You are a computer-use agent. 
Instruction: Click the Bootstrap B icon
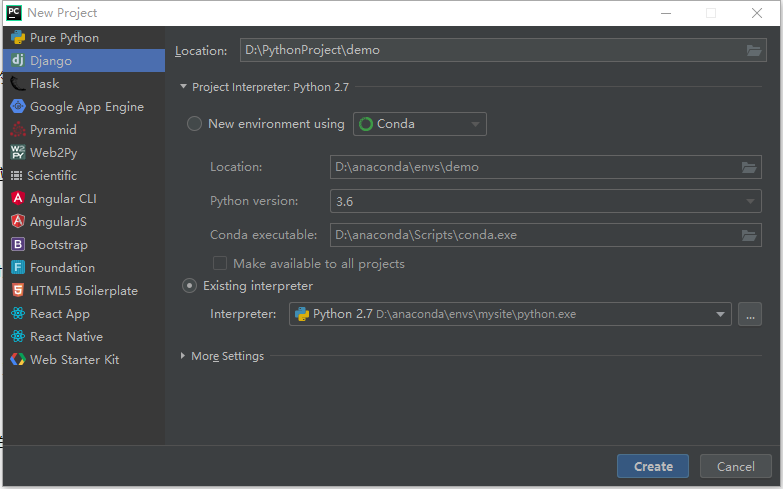[x=18, y=244]
